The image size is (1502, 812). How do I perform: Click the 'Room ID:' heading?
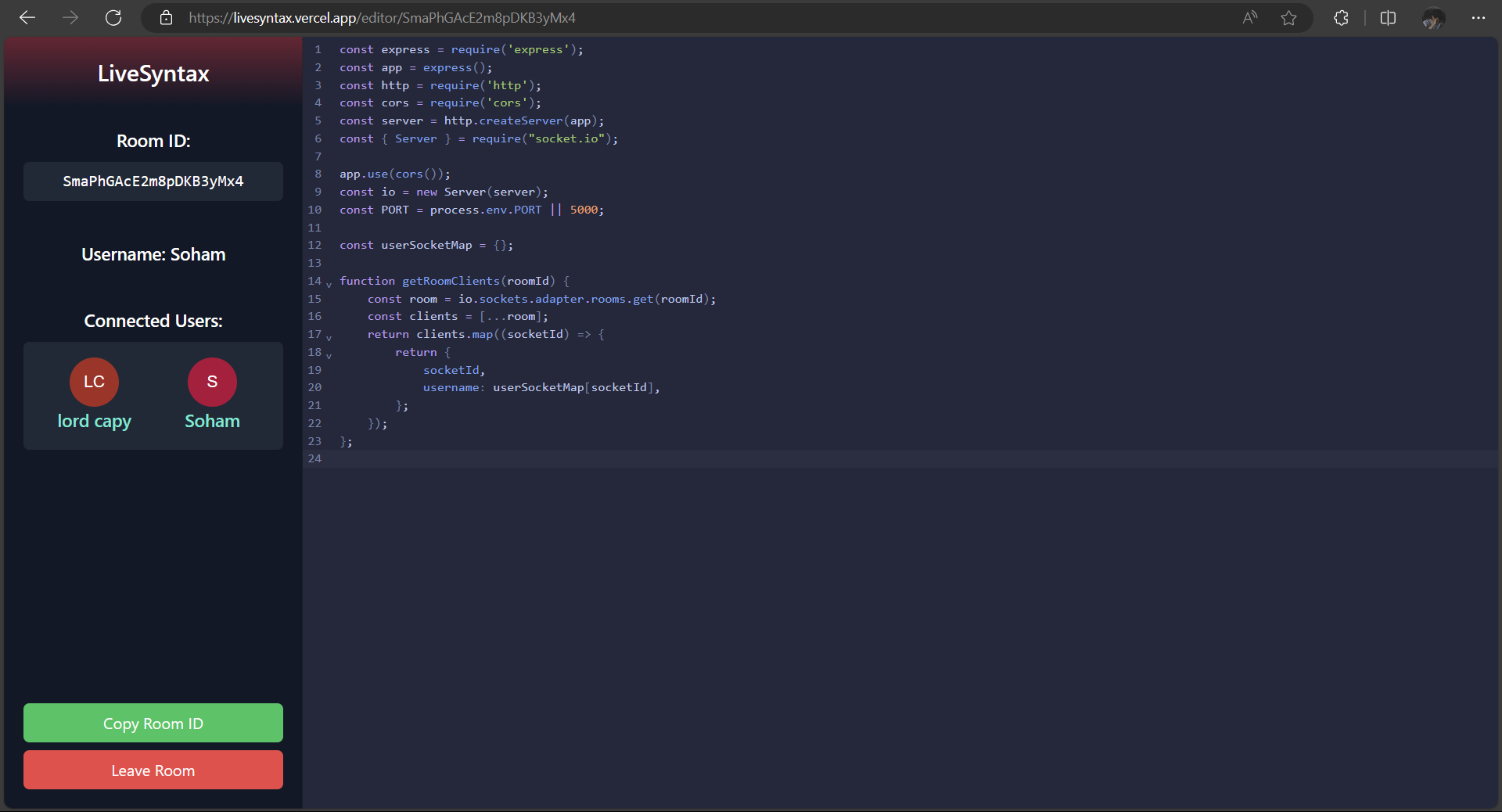(153, 141)
